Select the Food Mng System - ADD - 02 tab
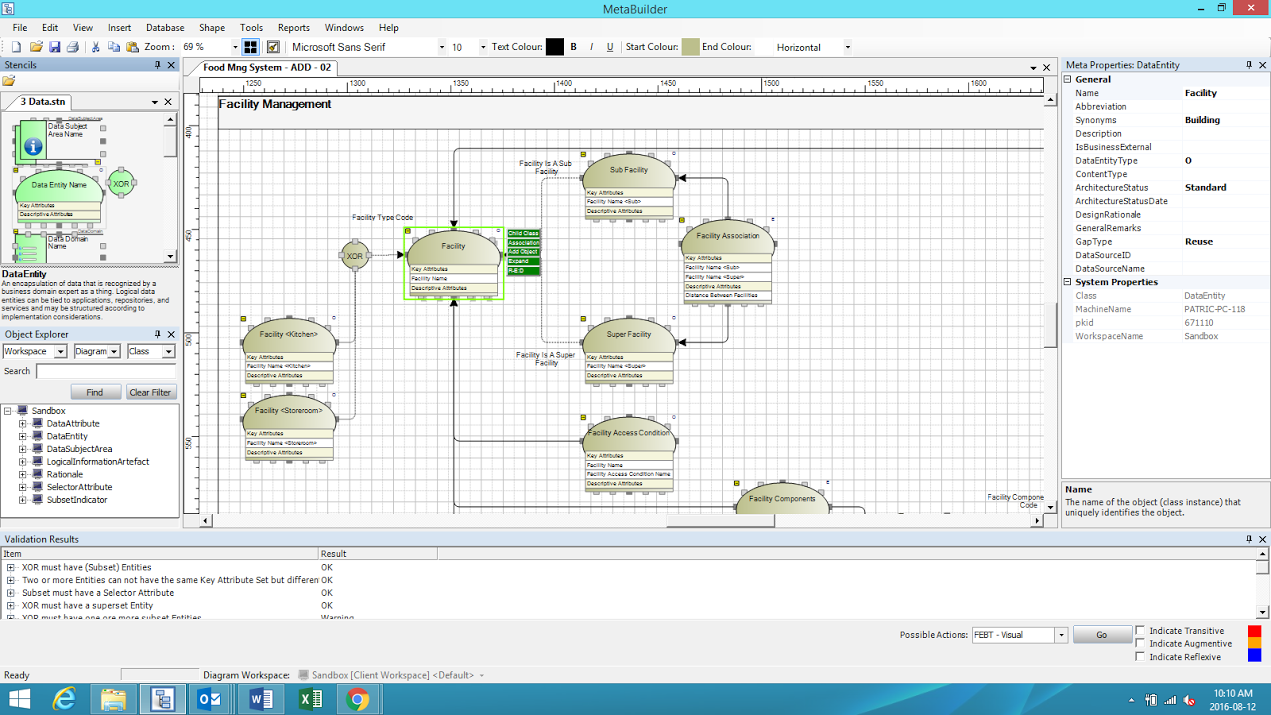The height and width of the screenshot is (715, 1271). coord(267,68)
